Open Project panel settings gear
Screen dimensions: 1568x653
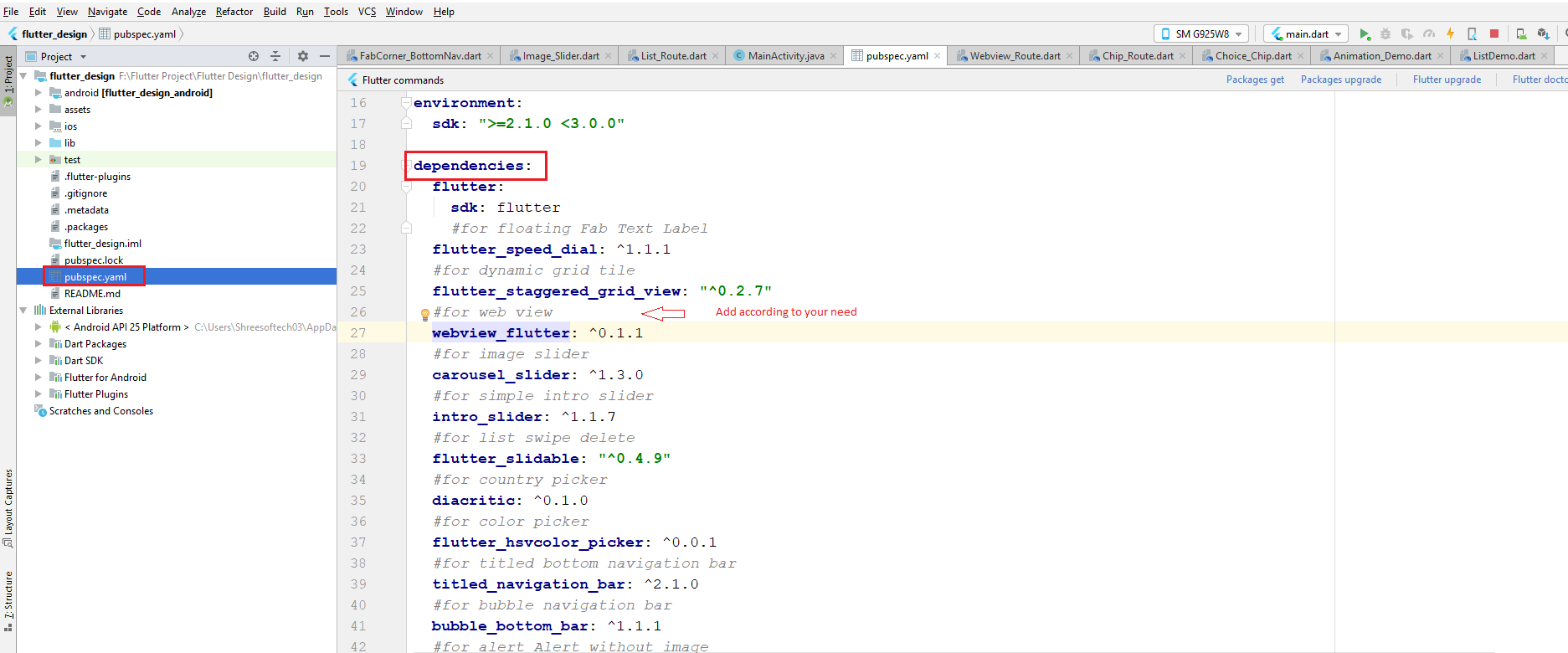(303, 56)
